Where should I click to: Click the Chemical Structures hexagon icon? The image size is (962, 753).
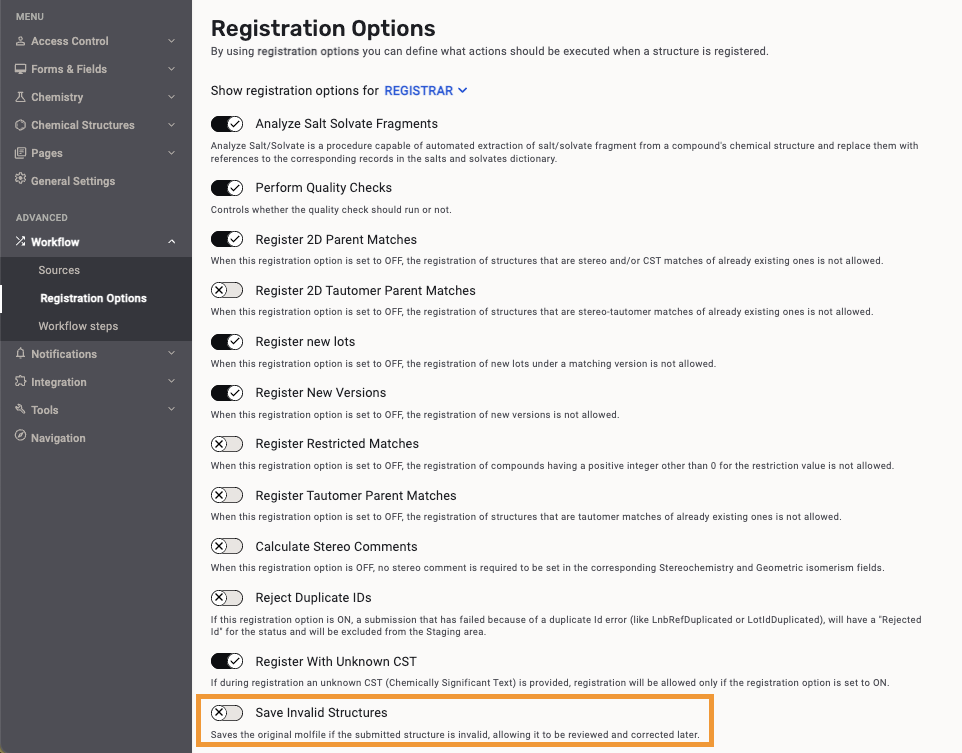21,125
